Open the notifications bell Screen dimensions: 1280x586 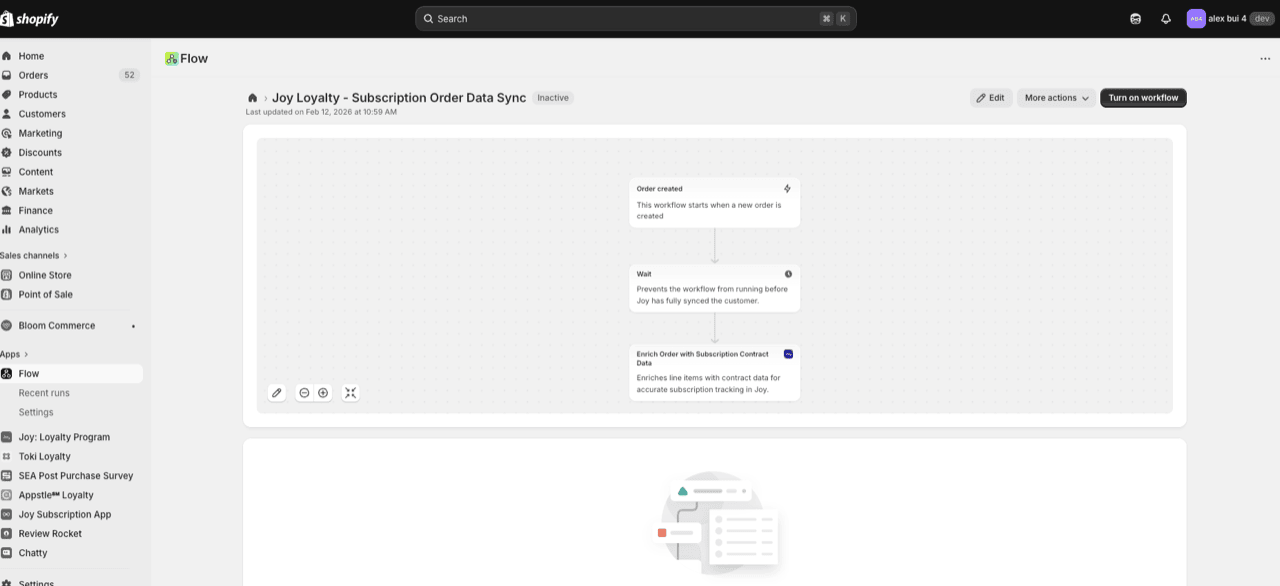(1166, 19)
